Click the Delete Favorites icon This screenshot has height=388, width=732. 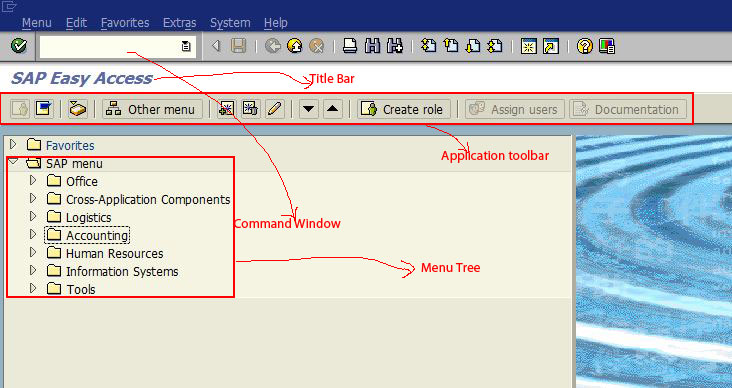tap(251, 109)
